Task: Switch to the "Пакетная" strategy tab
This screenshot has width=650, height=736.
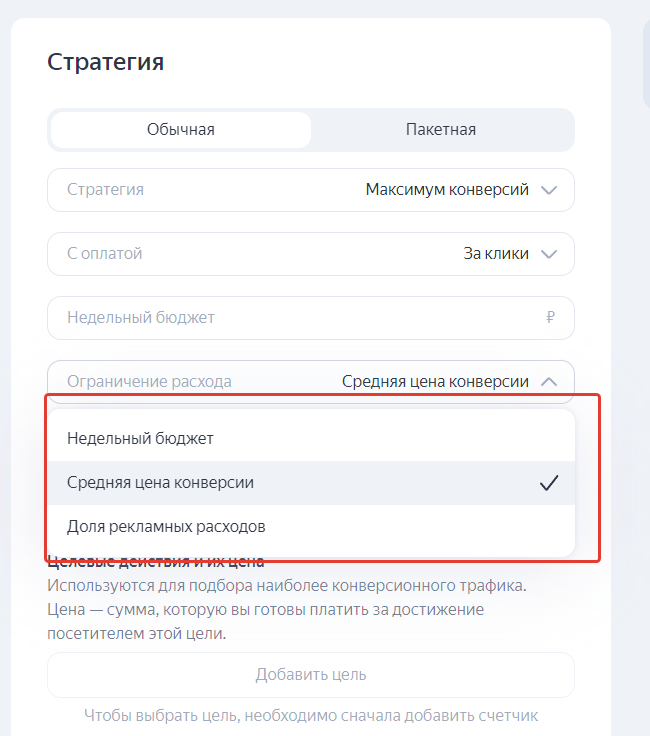Action: [441, 129]
